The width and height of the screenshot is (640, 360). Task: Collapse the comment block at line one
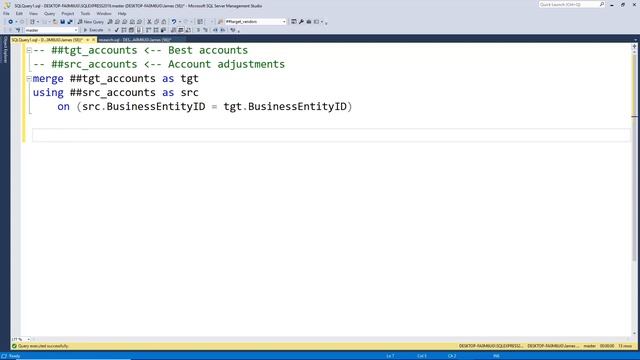pos(29,50)
